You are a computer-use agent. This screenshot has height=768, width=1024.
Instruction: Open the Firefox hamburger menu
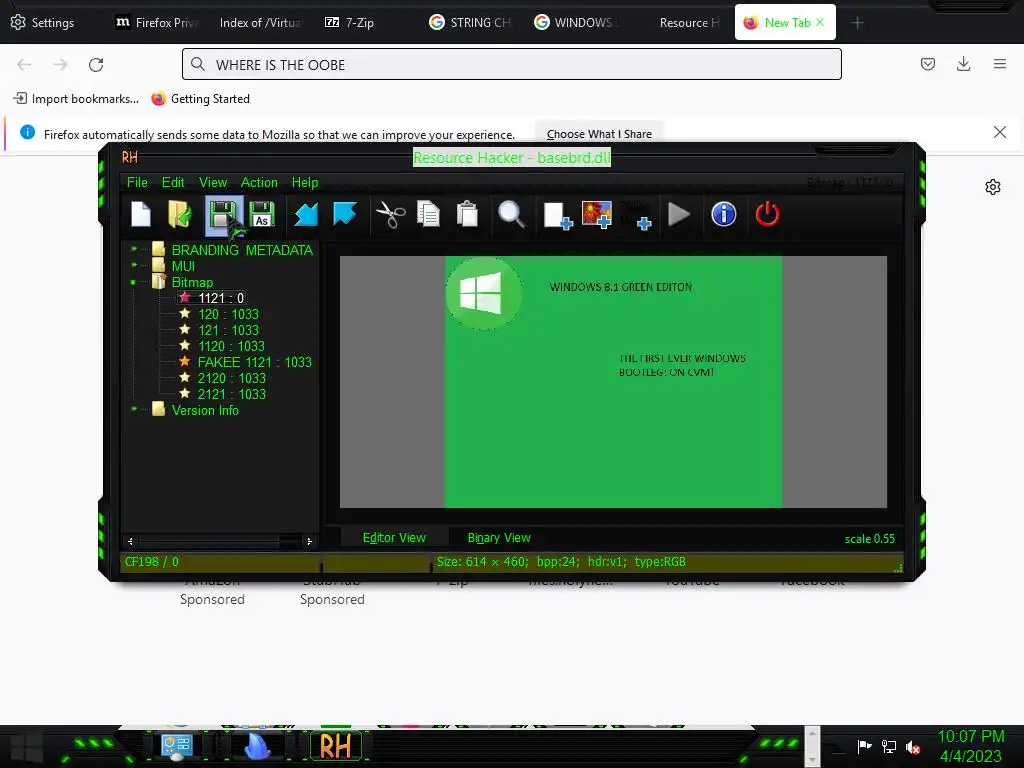point(1000,64)
